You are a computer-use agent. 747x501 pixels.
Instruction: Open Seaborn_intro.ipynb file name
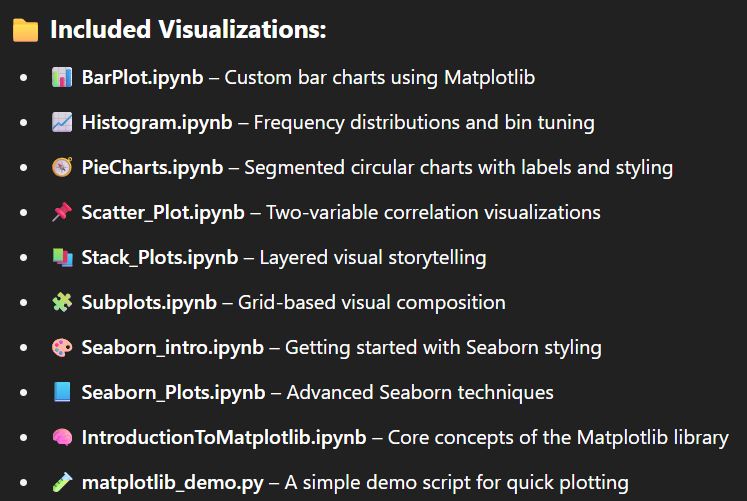pyautogui.click(x=172, y=348)
